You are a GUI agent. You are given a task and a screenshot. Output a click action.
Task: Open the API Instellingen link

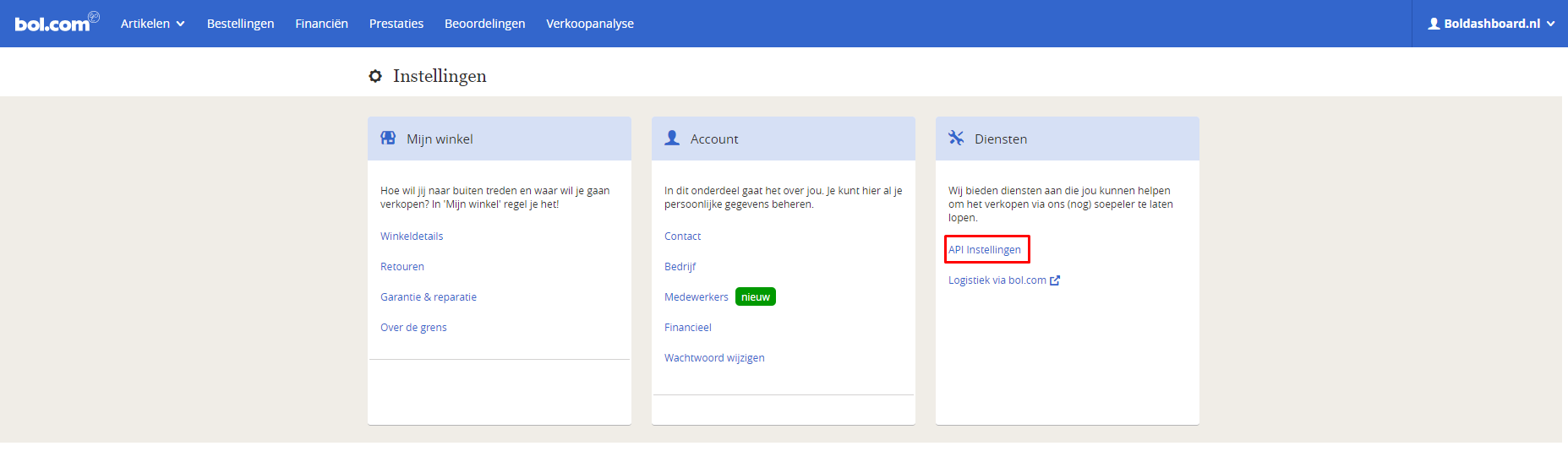985,250
